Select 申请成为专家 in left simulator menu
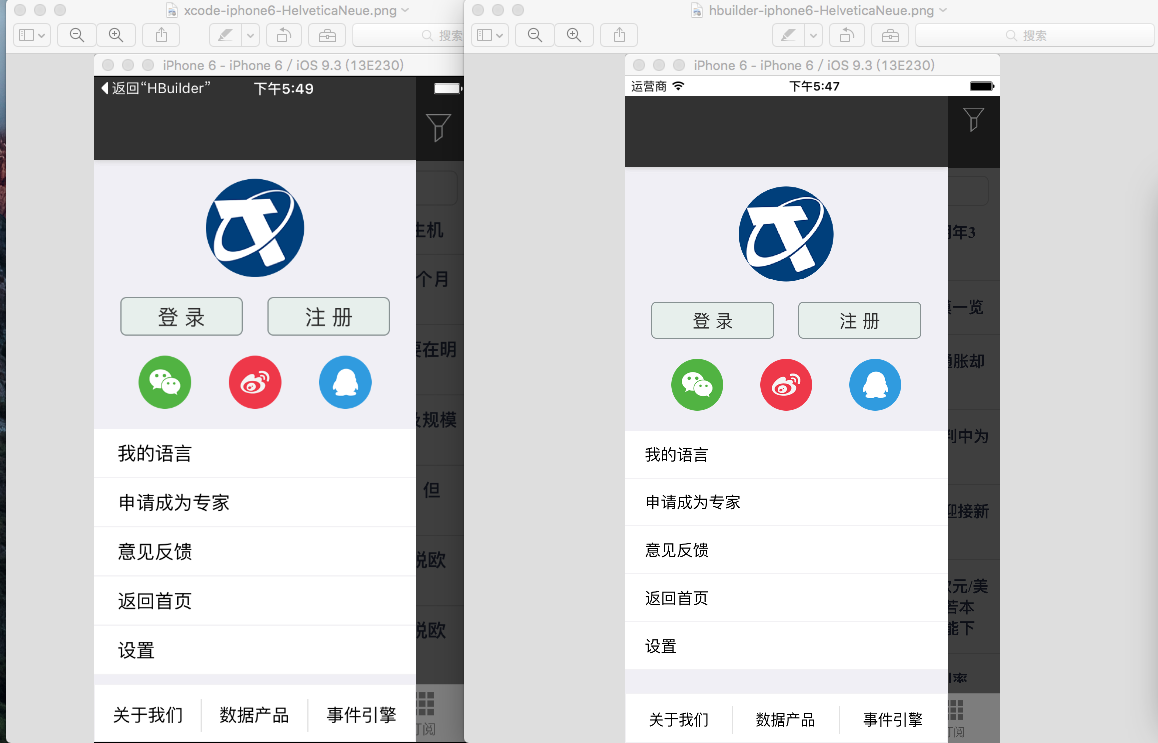This screenshot has height=743, width=1158. [255, 502]
